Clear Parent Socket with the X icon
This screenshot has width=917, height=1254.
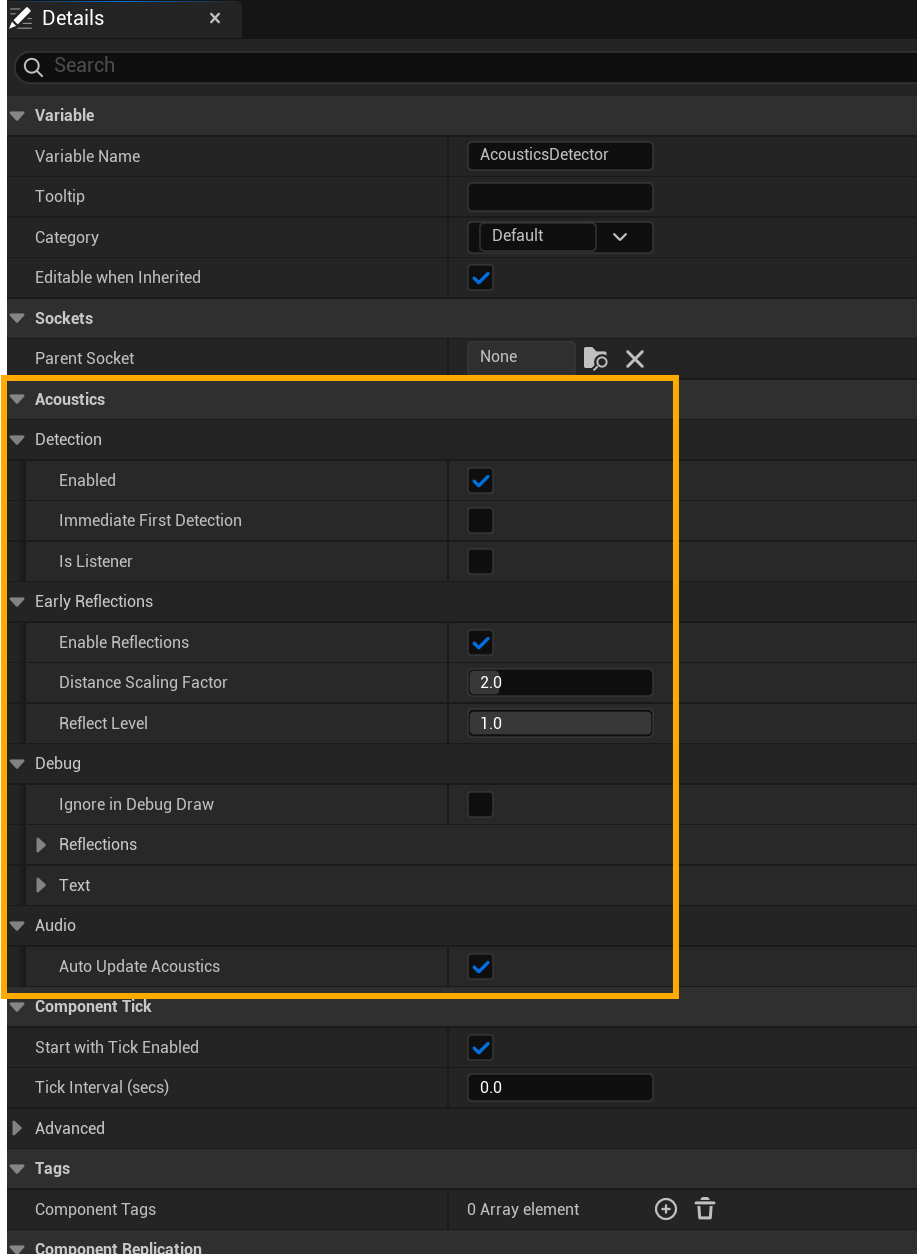coord(635,358)
